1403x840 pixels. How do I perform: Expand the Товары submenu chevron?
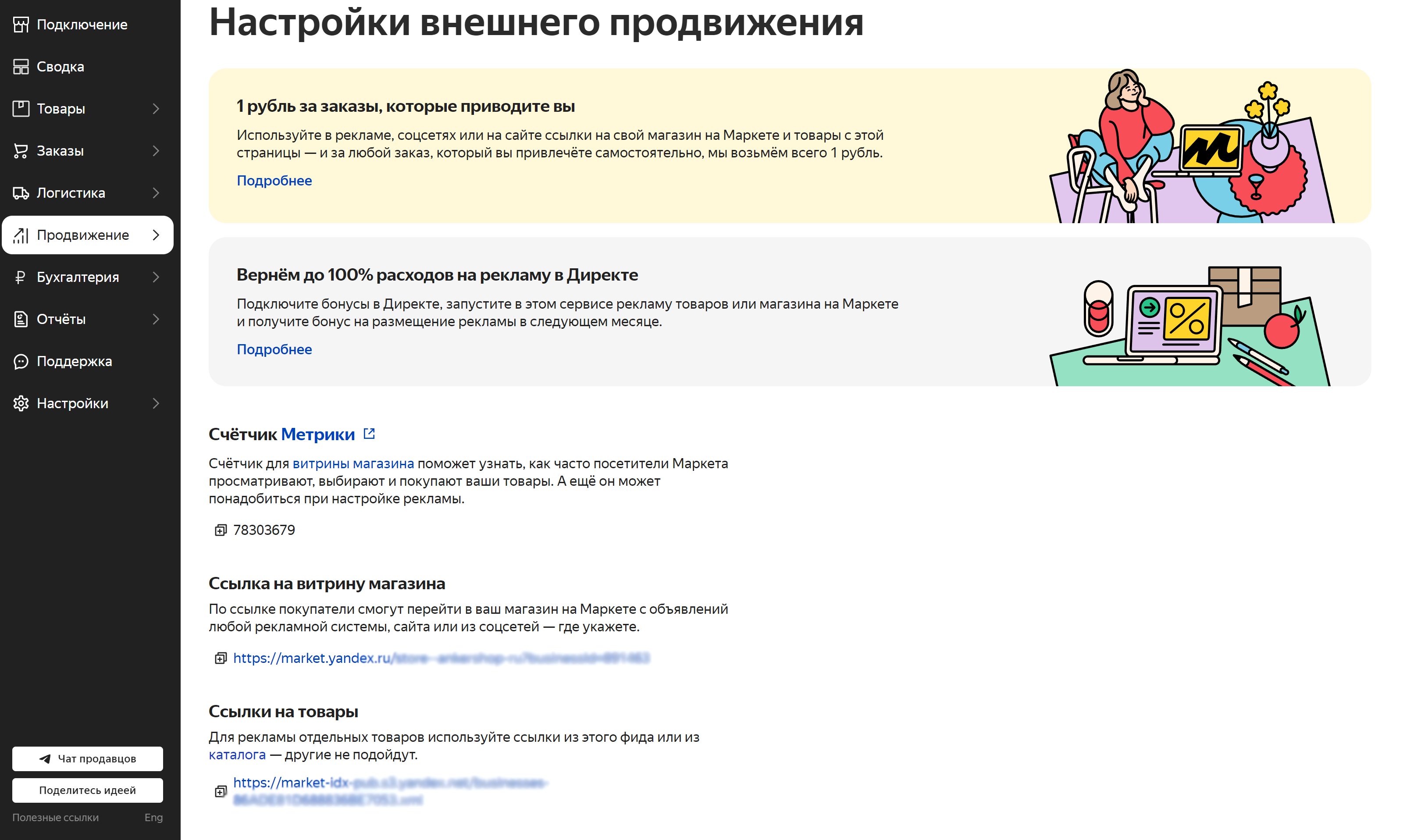(x=156, y=109)
